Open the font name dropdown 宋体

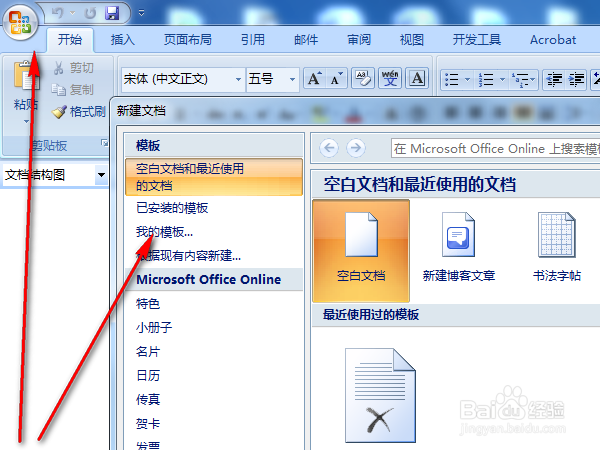click(x=238, y=79)
